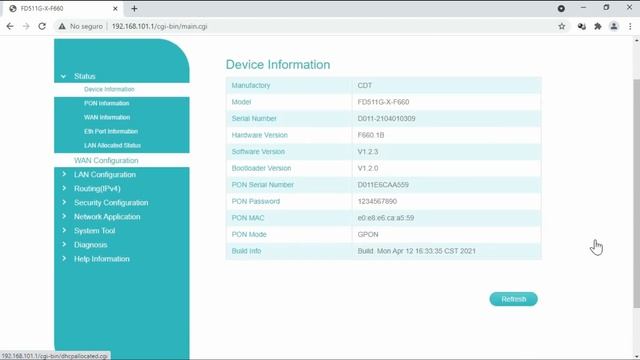The height and width of the screenshot is (360, 640).
Task: Select the serial number D011-2104010309
Action: click(386, 119)
